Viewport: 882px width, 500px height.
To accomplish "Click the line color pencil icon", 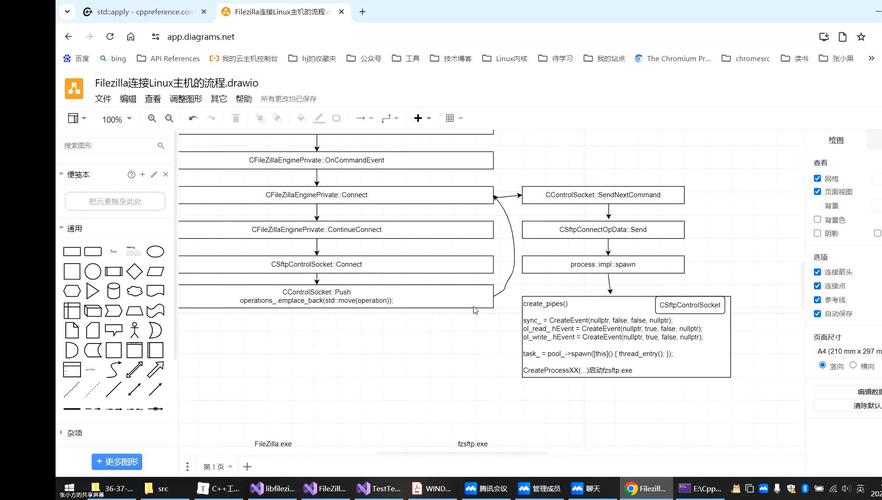I will tap(318, 118).
